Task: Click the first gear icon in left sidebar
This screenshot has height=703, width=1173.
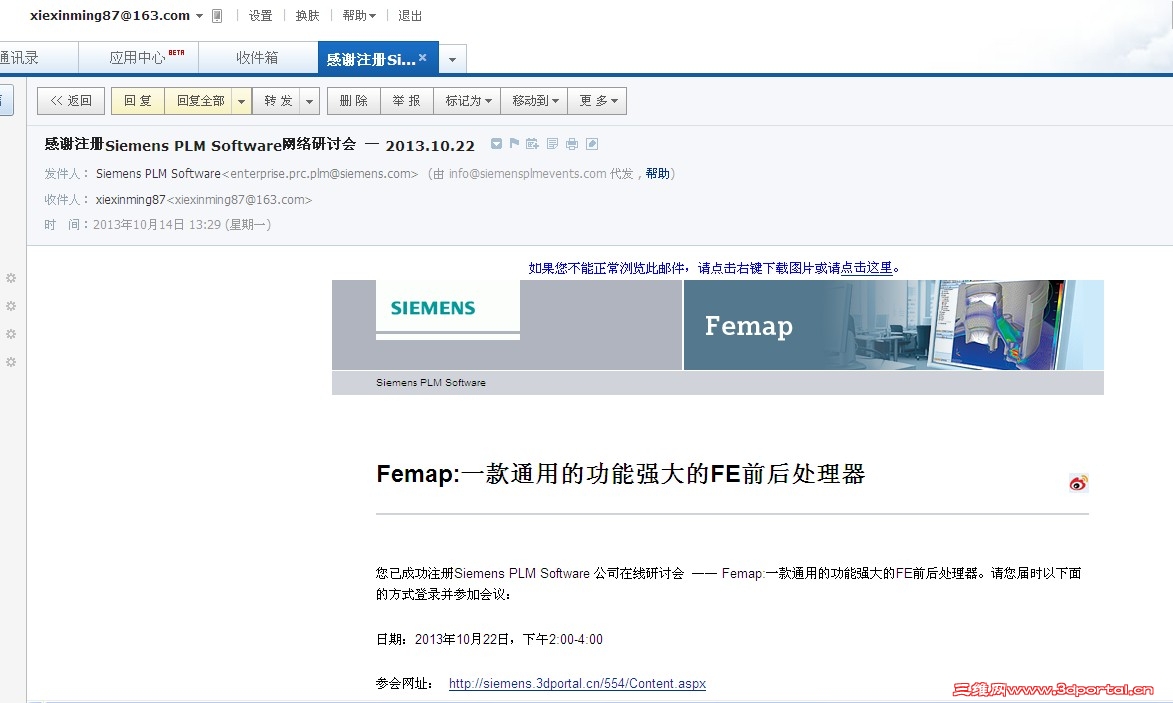Action: 11,277
